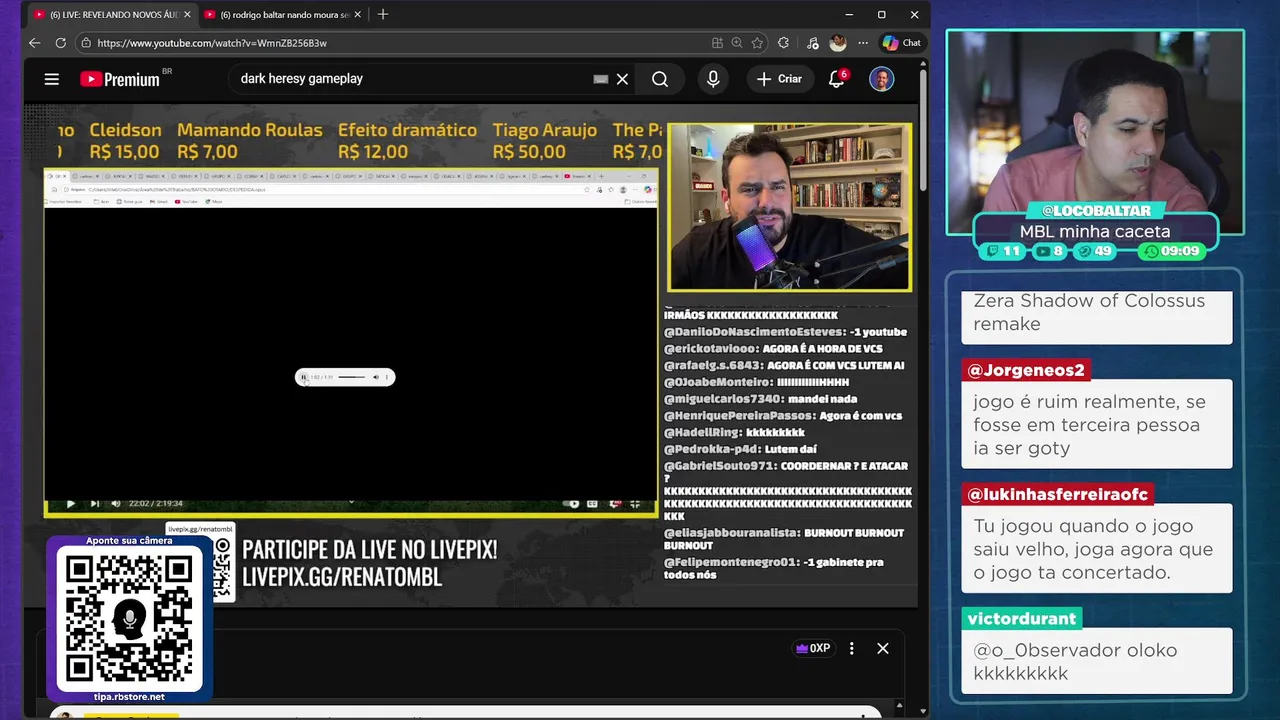The image size is (1280, 720).
Task: Open the on-screen keyboard icon in search box
Action: [x=601, y=79]
